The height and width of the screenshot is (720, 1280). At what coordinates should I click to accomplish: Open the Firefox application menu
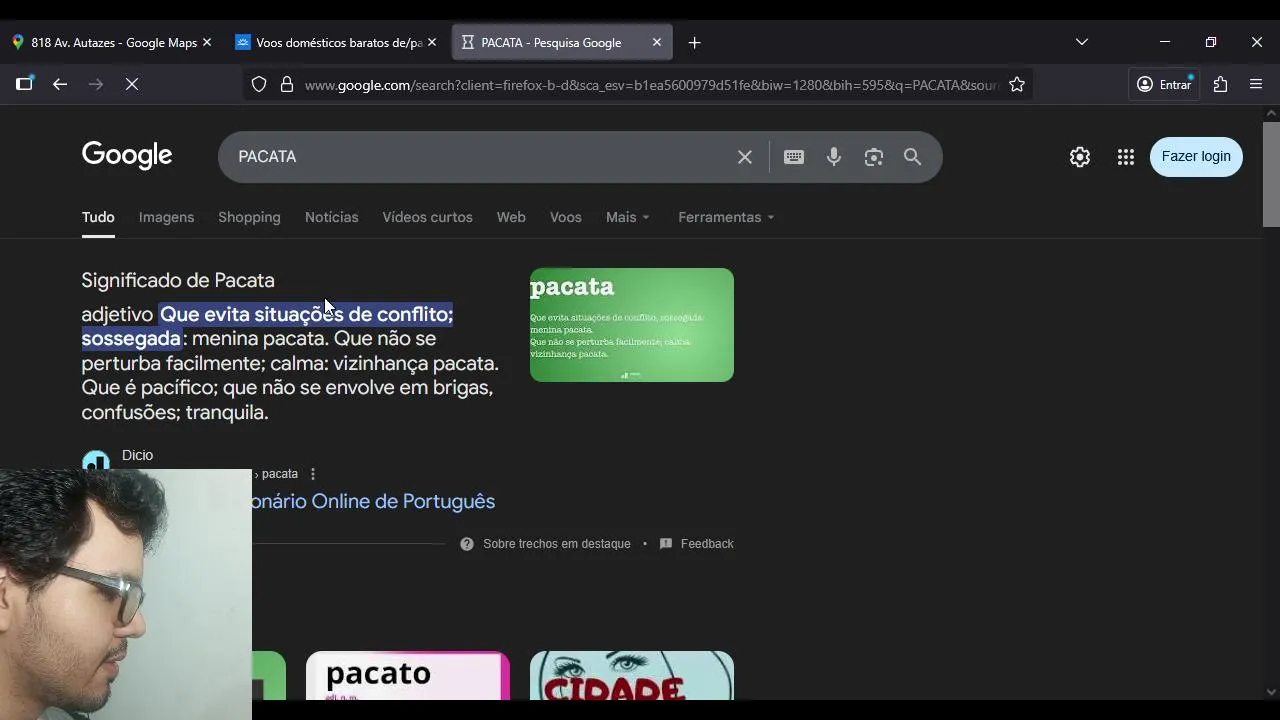(x=1256, y=85)
